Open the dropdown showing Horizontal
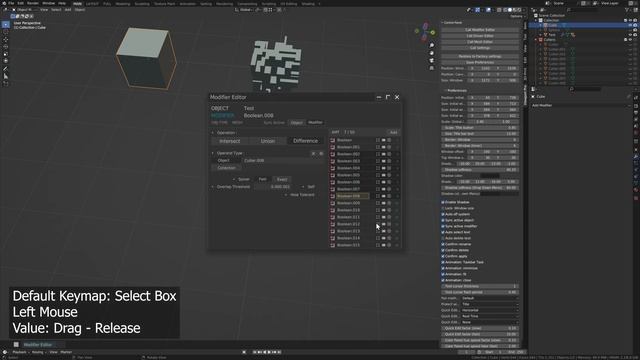Viewport: 640px width, 360px height. tap(490, 310)
